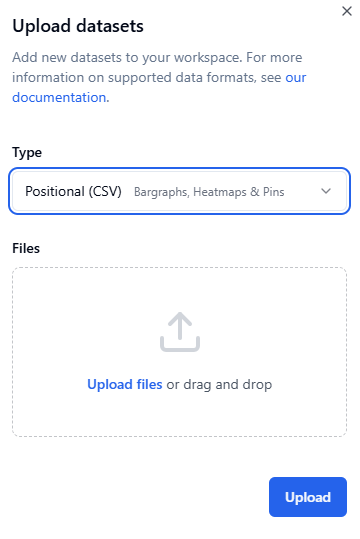Click empty space beneath the Upload files text
The image size is (360, 539).
(x=179, y=414)
